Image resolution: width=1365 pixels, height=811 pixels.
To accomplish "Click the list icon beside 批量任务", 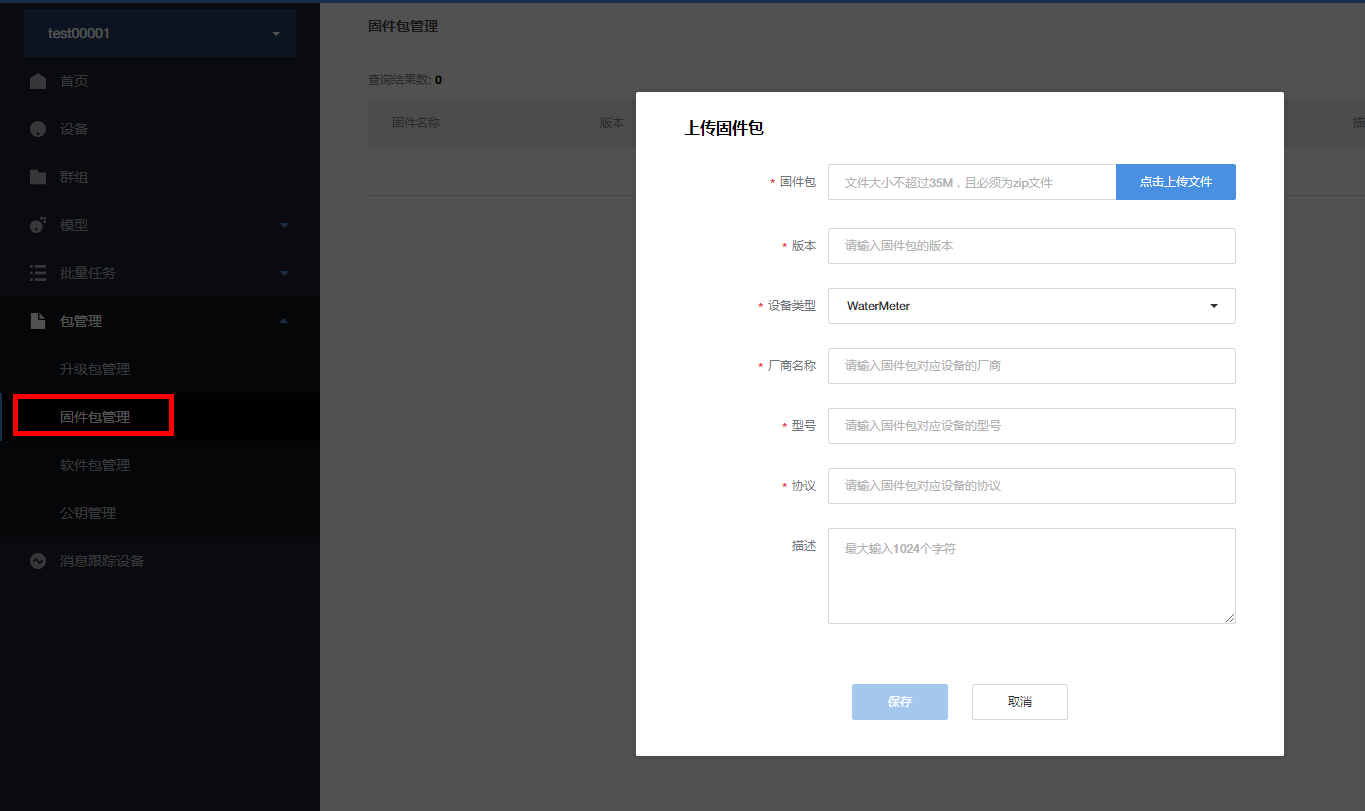I will [38, 273].
